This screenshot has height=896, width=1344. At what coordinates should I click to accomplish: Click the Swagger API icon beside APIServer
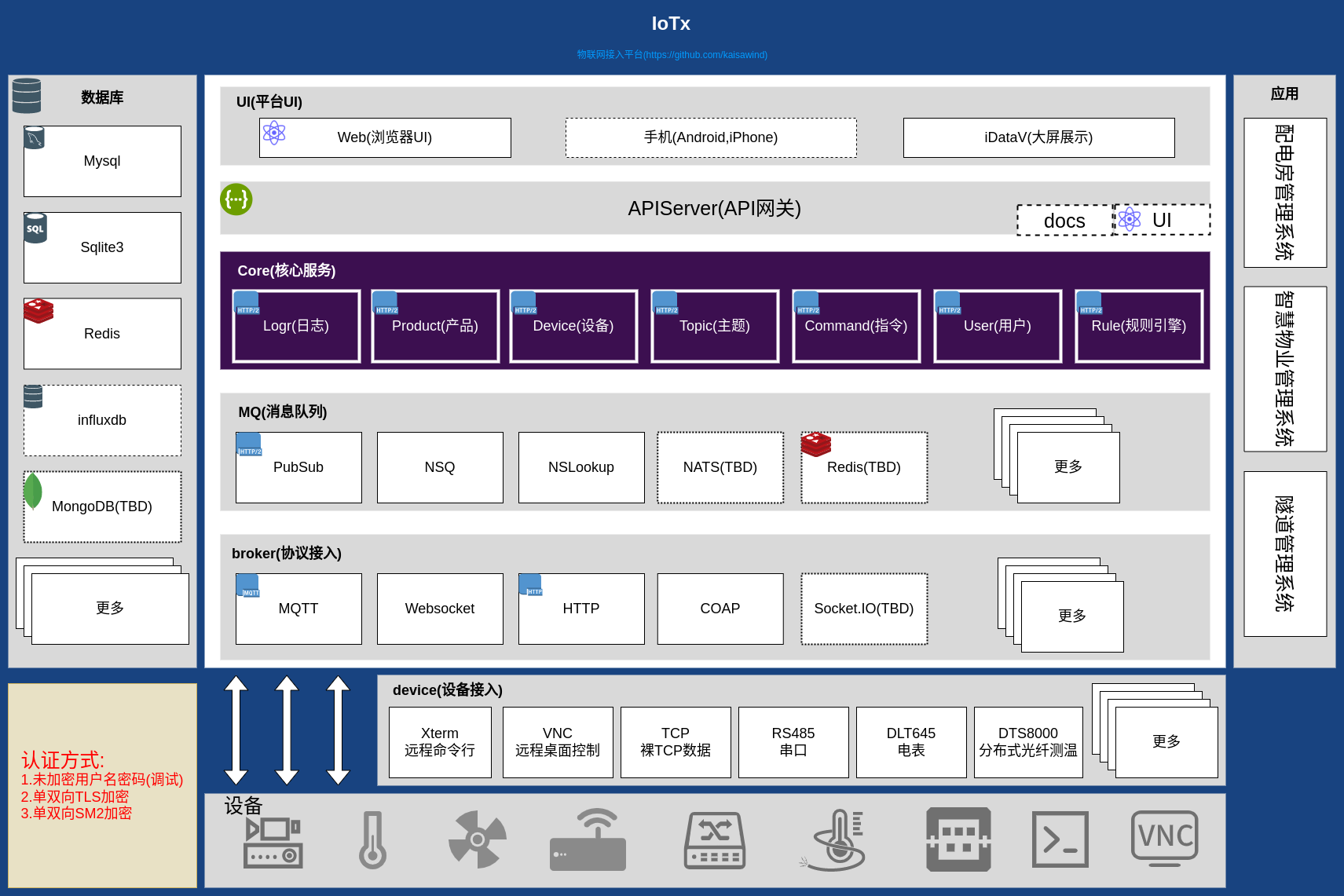[236, 199]
